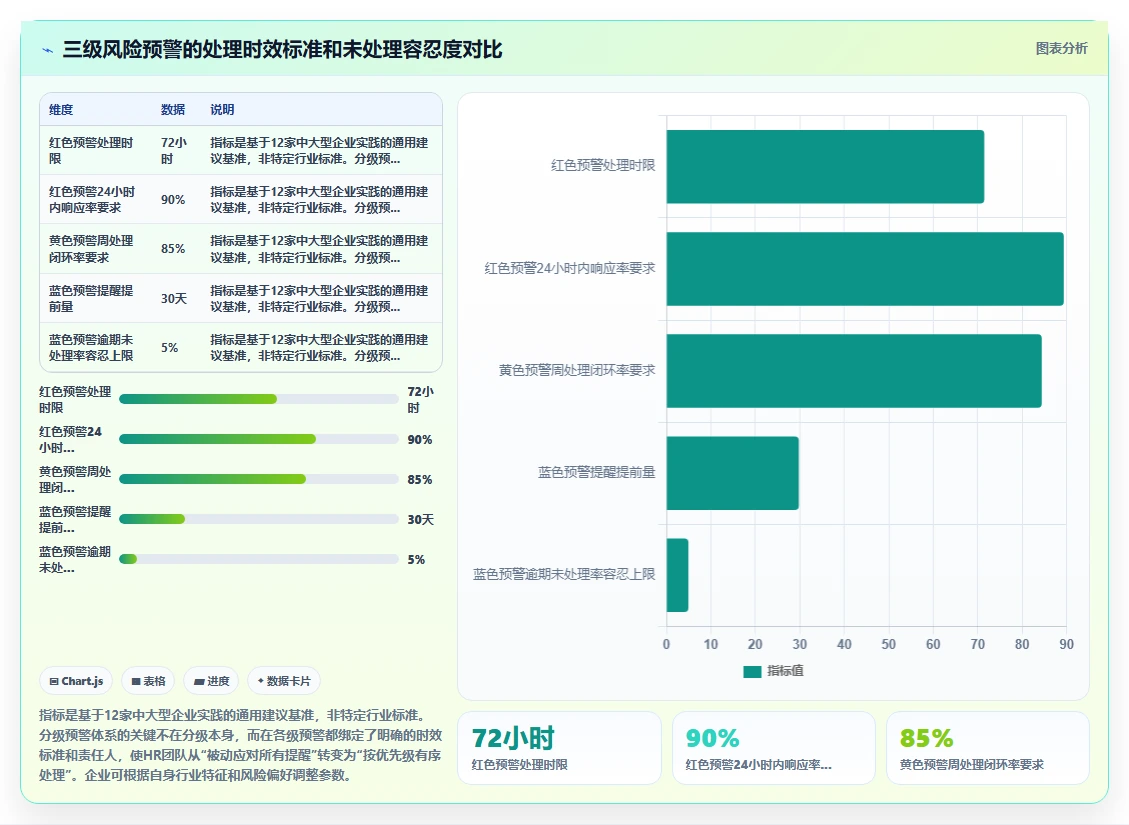Click chart bar for 蓝色预警逾期未处理率容忍上限
This screenshot has height=825, width=1129.
coord(678,575)
